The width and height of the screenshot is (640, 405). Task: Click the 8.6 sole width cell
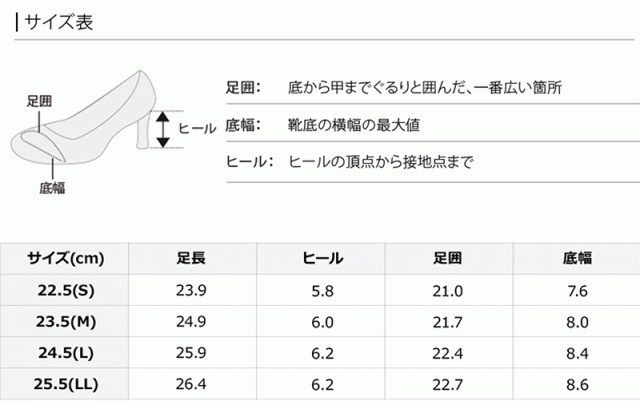click(x=576, y=385)
